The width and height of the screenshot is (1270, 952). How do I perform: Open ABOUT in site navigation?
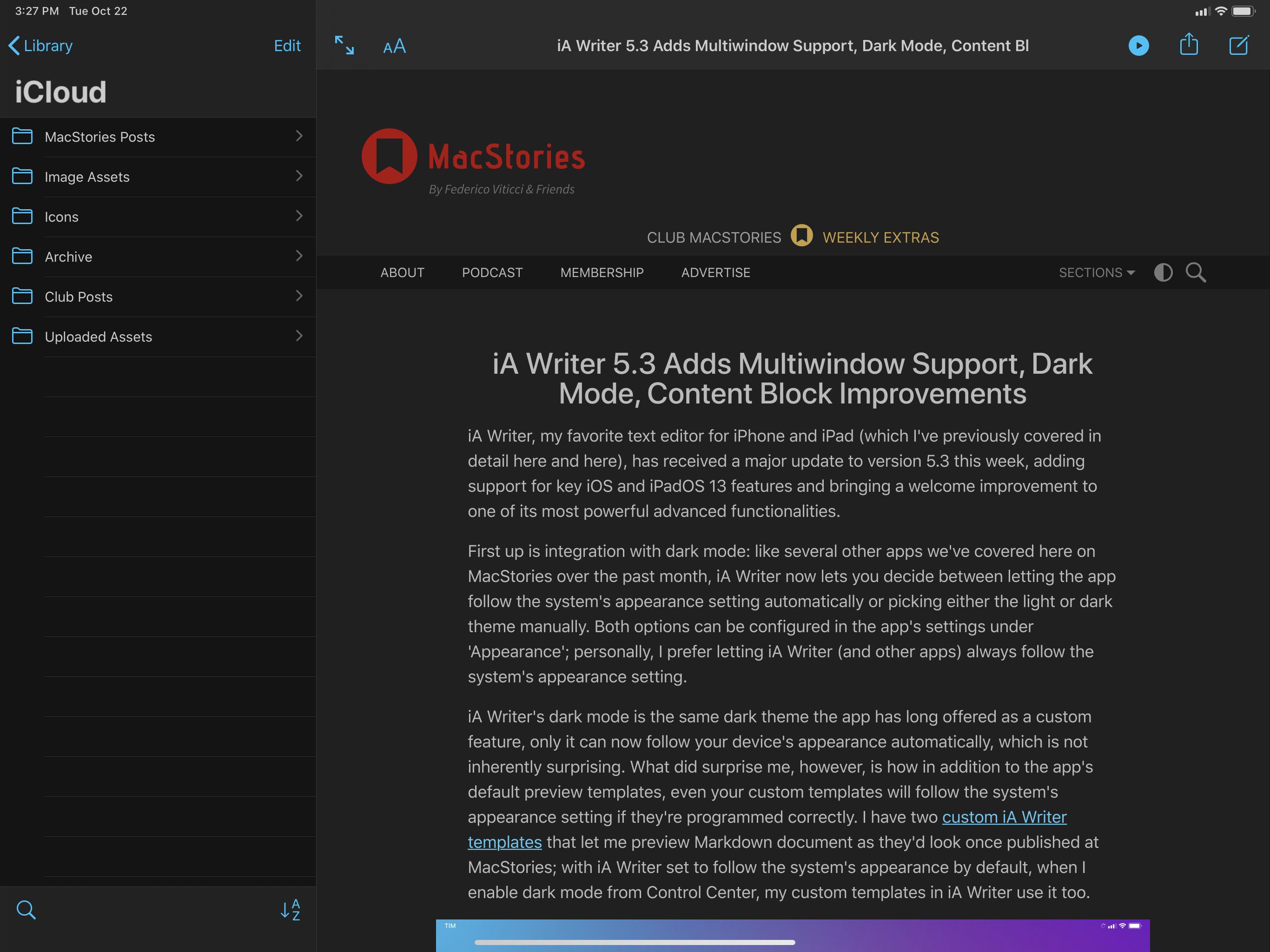click(402, 273)
